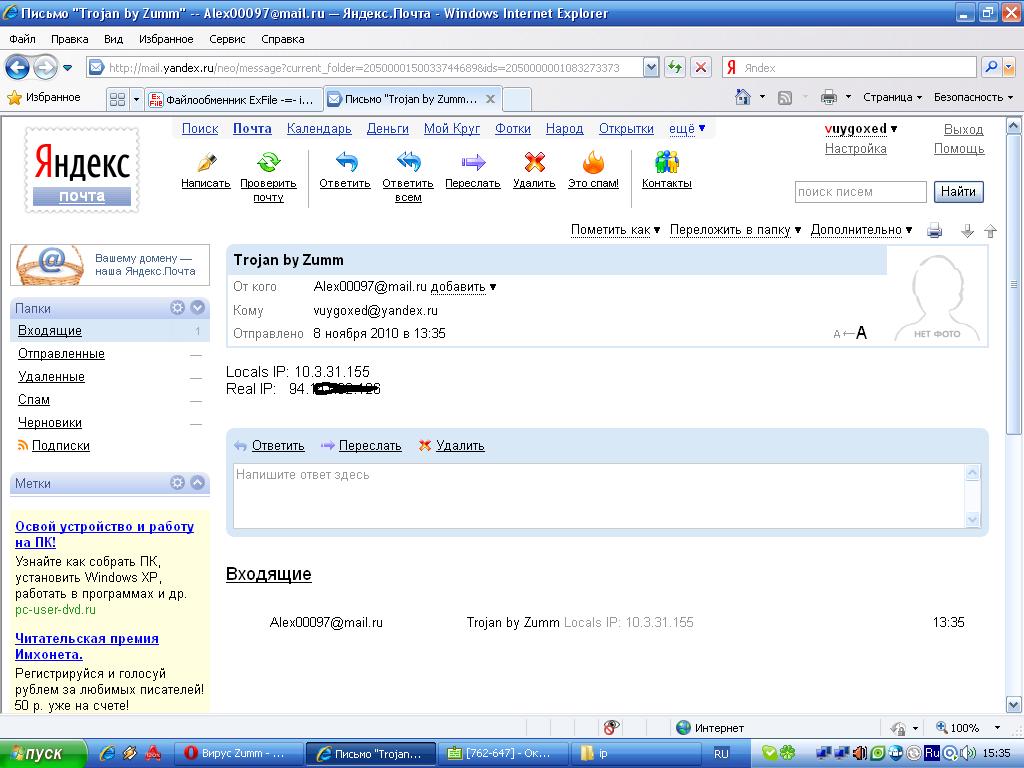Open the Пометить как dropdown

616,230
